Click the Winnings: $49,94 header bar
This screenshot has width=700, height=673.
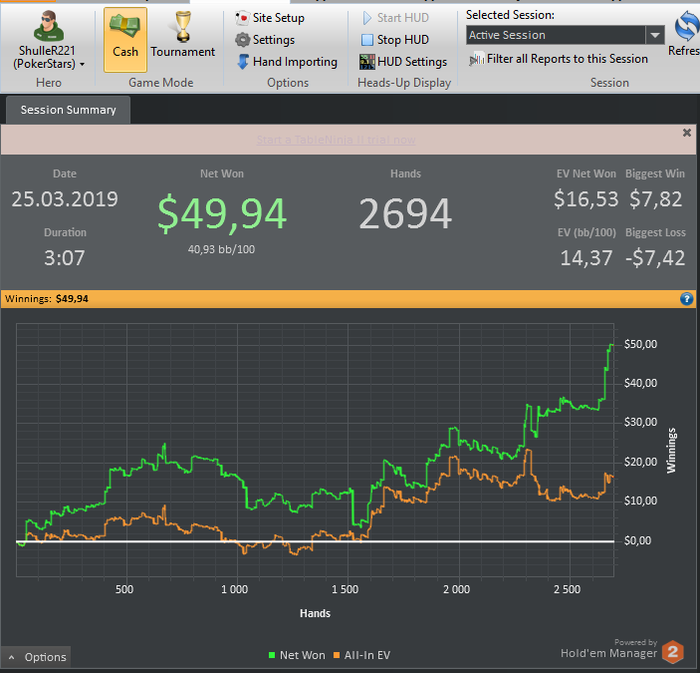pyautogui.click(x=348, y=299)
